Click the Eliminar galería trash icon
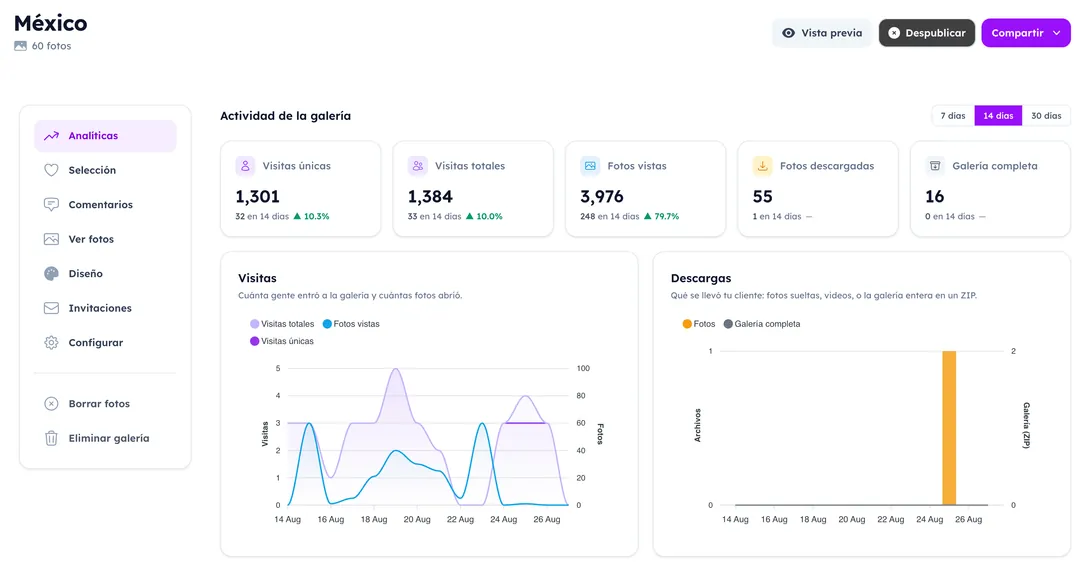This screenshot has height=568, width=1085. pyautogui.click(x=51, y=439)
